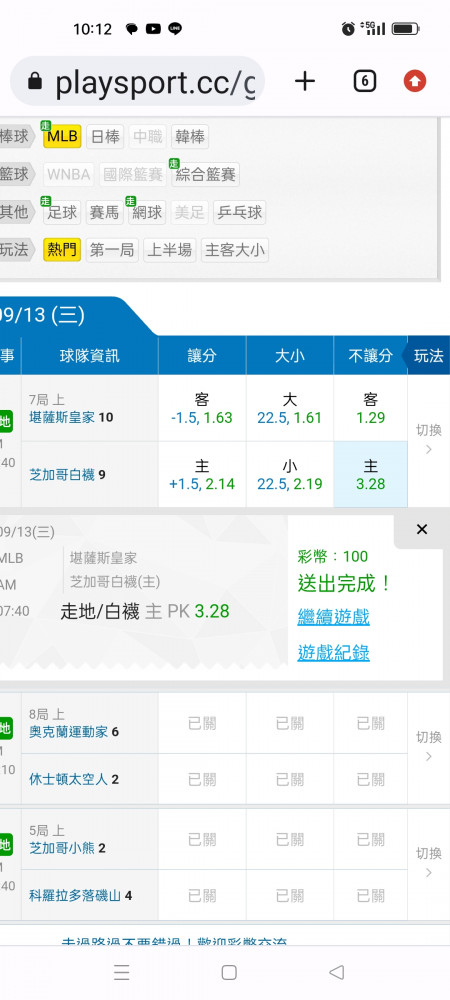
Task: Close the bet confirmation slip
Action: [421, 529]
